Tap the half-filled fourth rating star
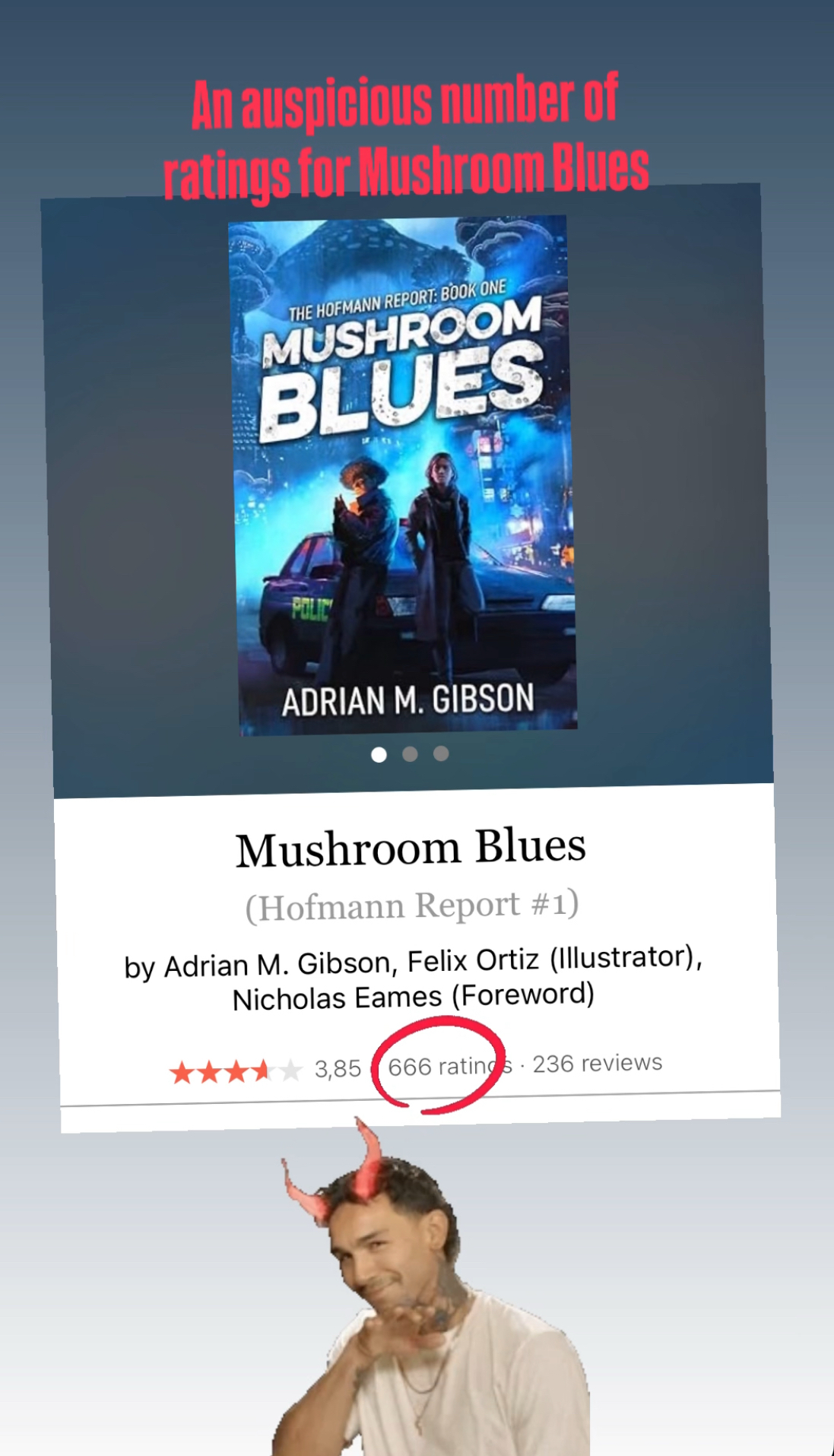834x1456 pixels. [x=263, y=1071]
